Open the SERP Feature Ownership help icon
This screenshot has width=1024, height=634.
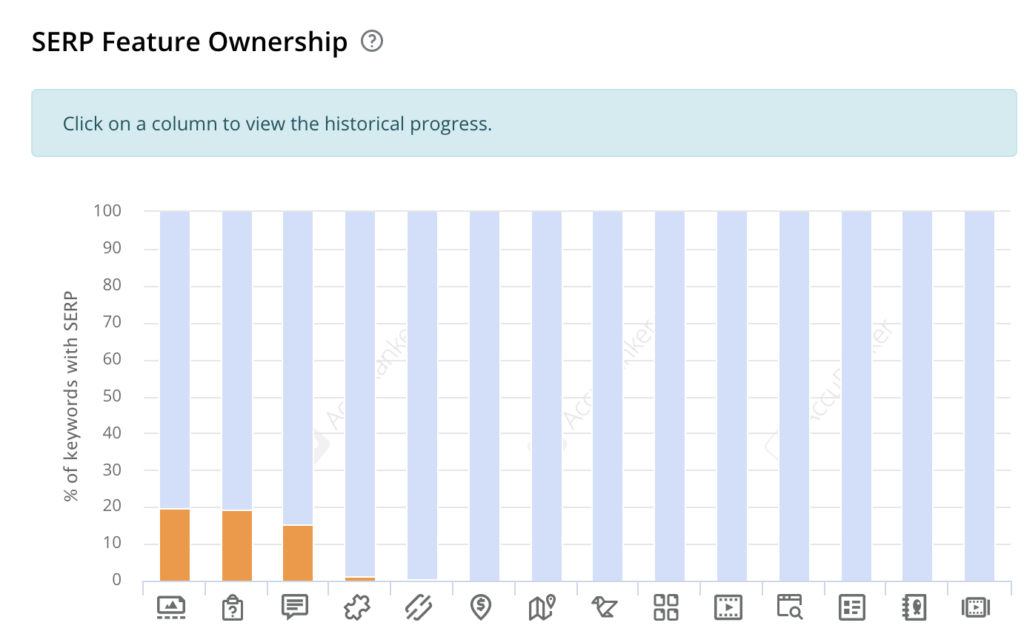(372, 41)
